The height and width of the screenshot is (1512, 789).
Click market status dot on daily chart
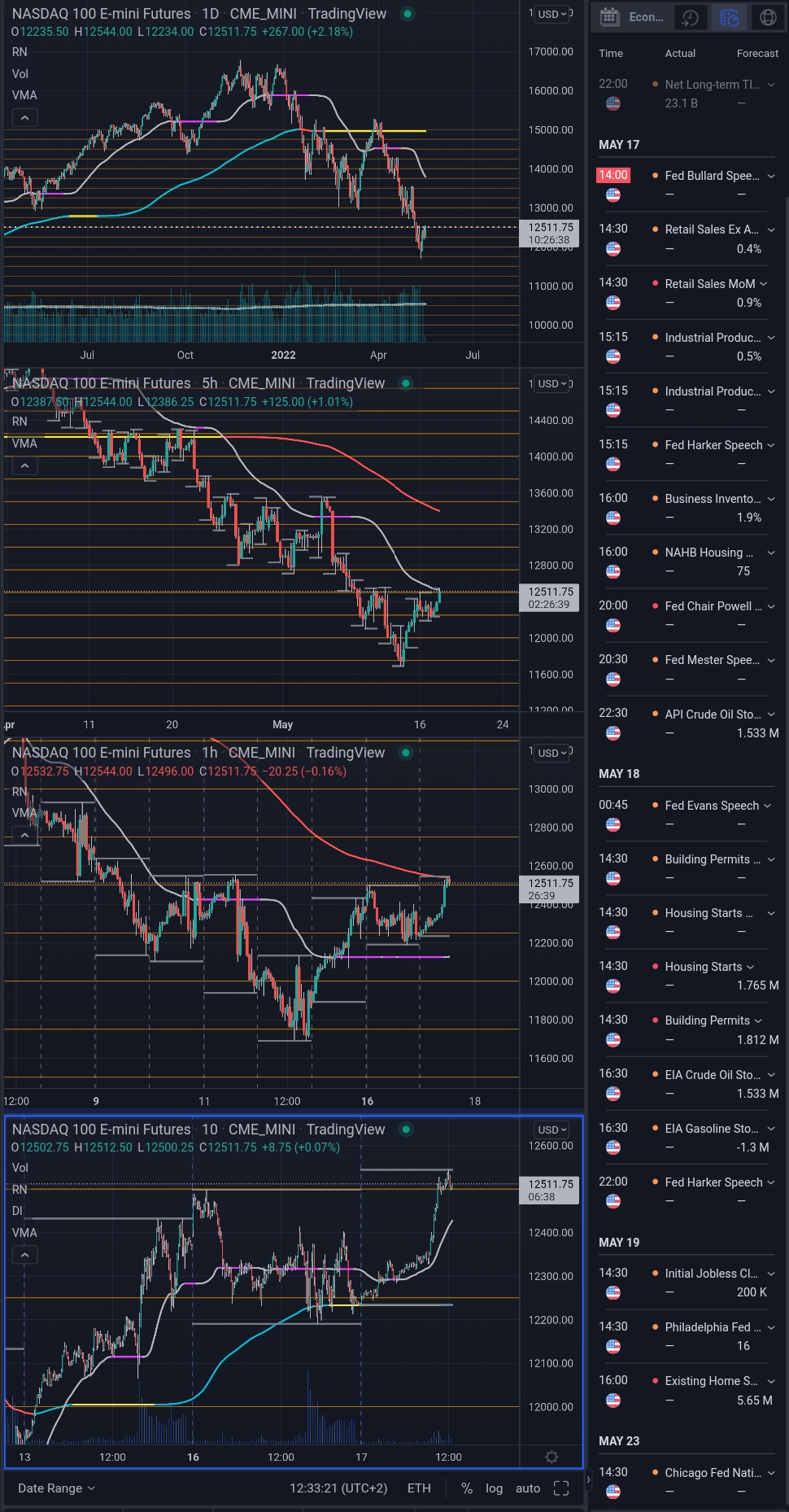(x=408, y=14)
